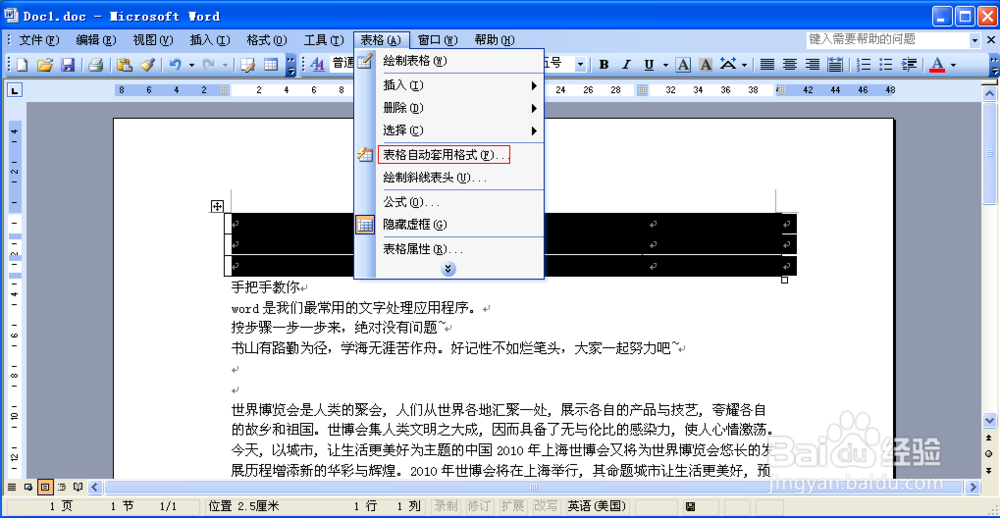Viewport: 1000px width, 518px height.
Task: Open the 窗口 menu
Action: pos(438,40)
